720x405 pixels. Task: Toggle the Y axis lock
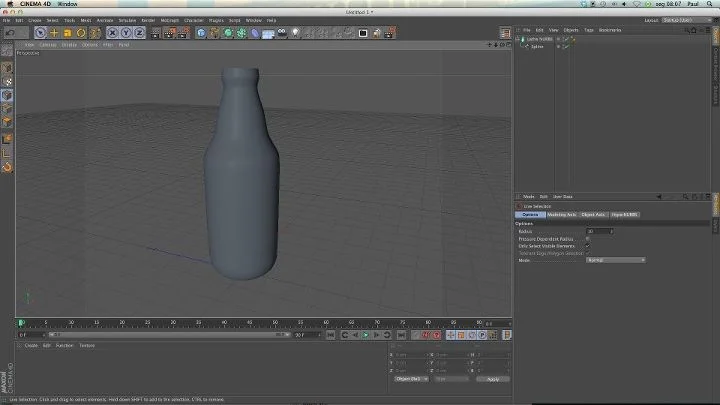[126, 33]
